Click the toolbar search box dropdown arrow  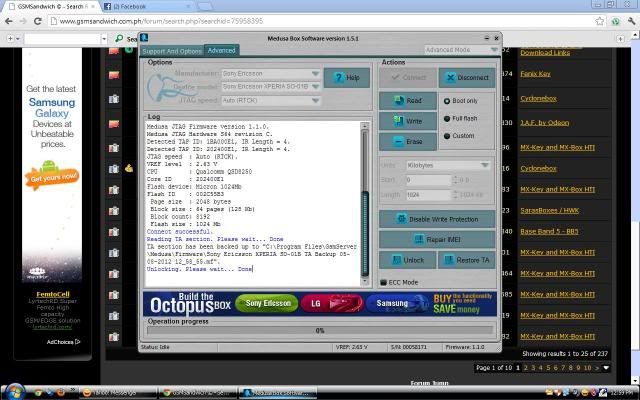point(104,39)
